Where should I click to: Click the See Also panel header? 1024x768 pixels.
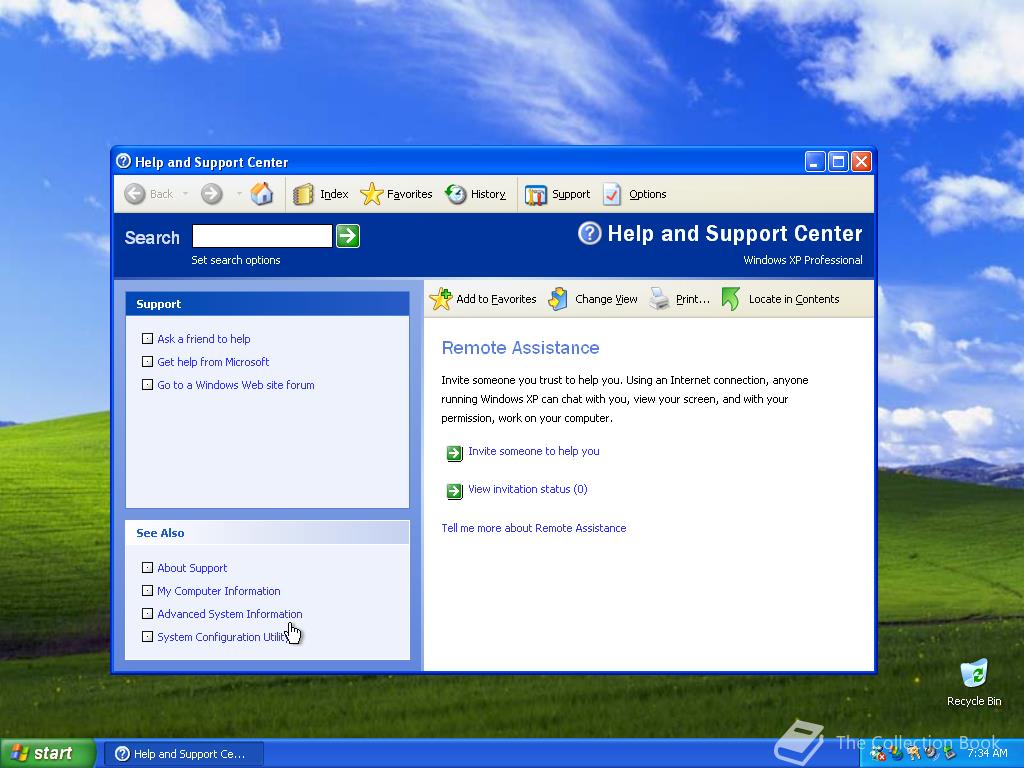click(267, 533)
